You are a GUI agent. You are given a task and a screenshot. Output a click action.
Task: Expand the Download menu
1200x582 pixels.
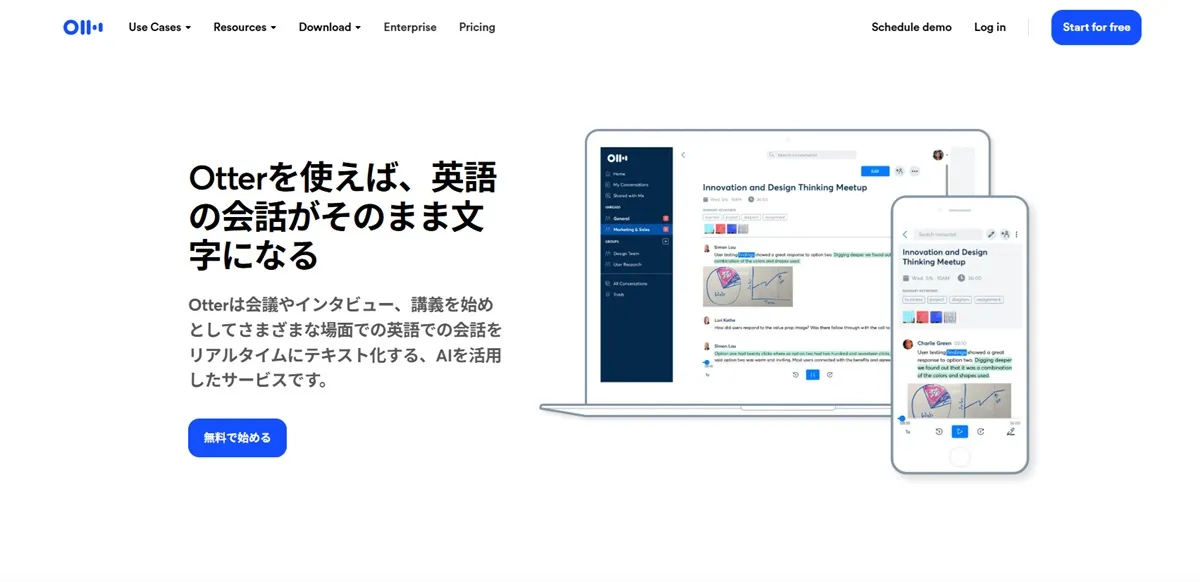click(x=330, y=27)
